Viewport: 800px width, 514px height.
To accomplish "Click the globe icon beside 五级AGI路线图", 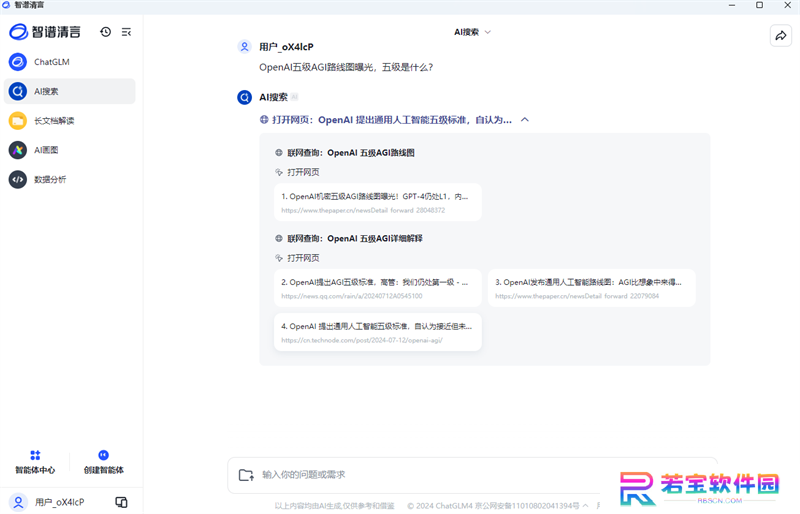I will pos(279,153).
